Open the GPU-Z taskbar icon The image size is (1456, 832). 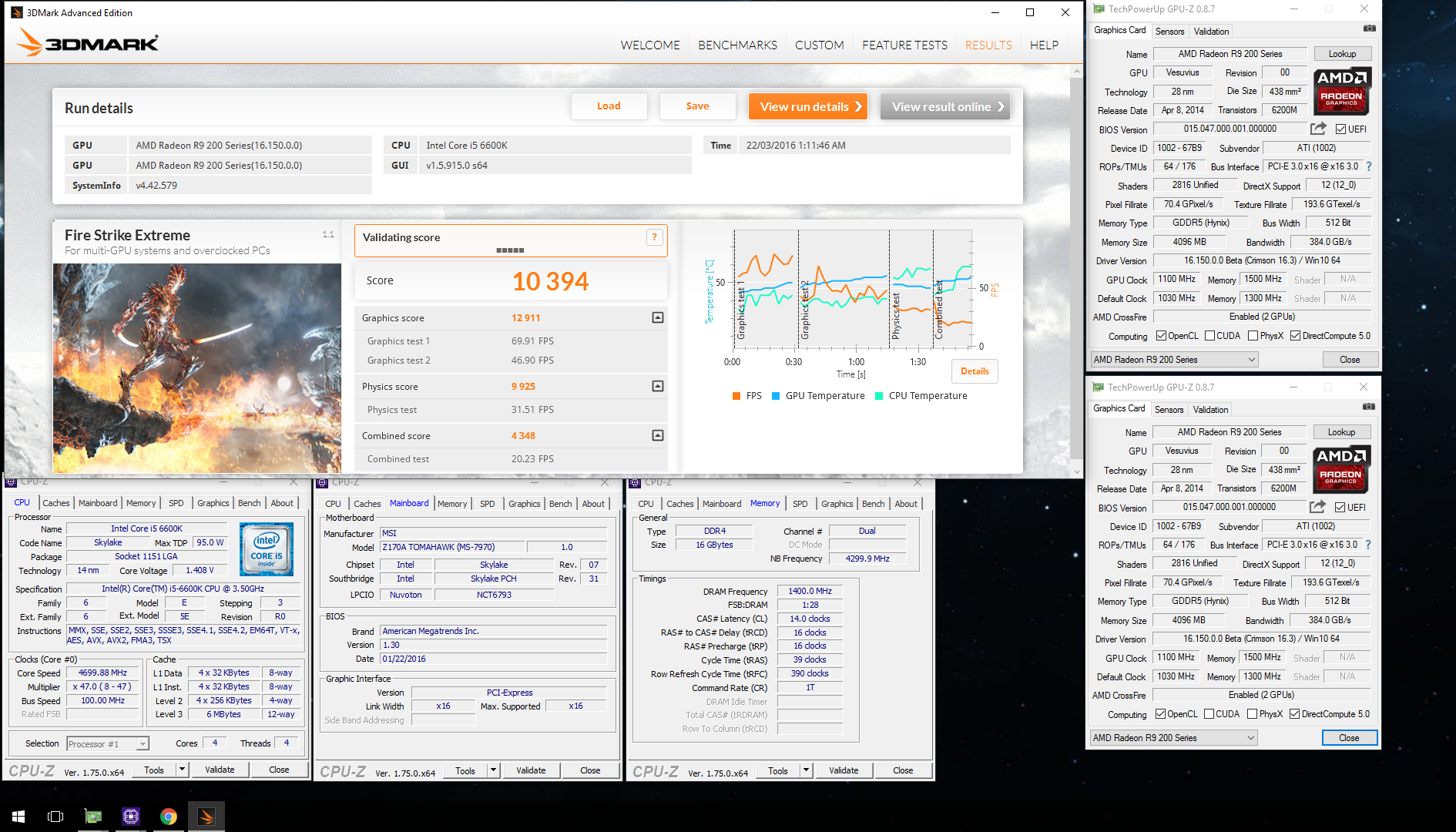93,816
